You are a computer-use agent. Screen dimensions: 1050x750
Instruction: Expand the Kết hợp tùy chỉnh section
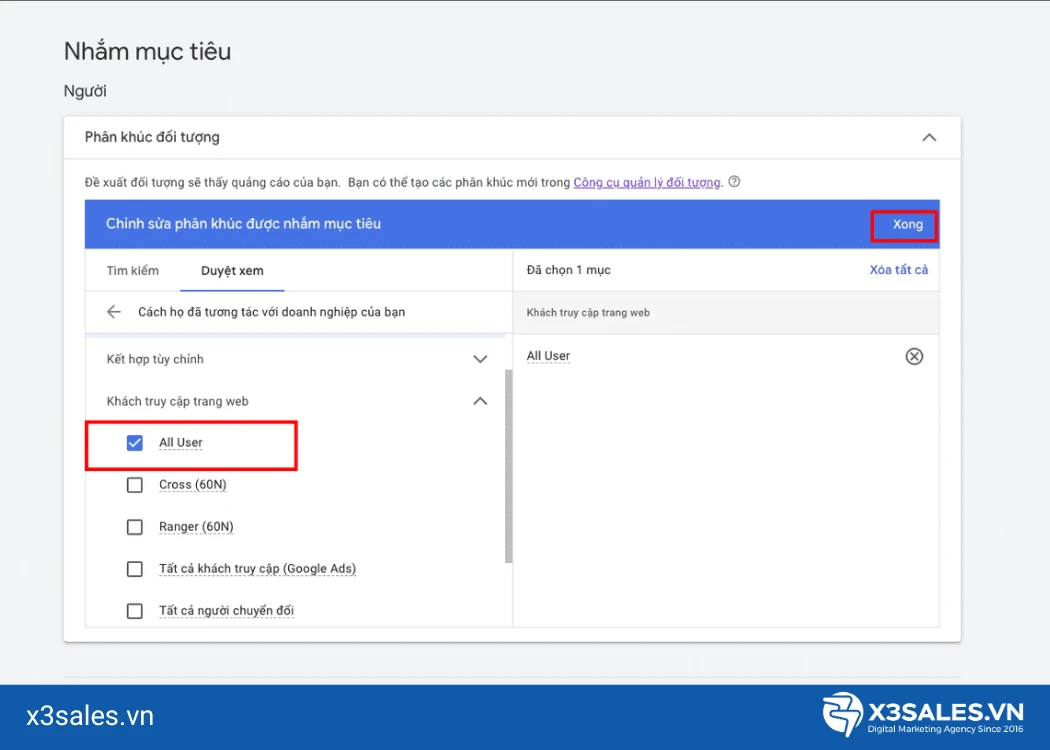pyautogui.click(x=480, y=359)
